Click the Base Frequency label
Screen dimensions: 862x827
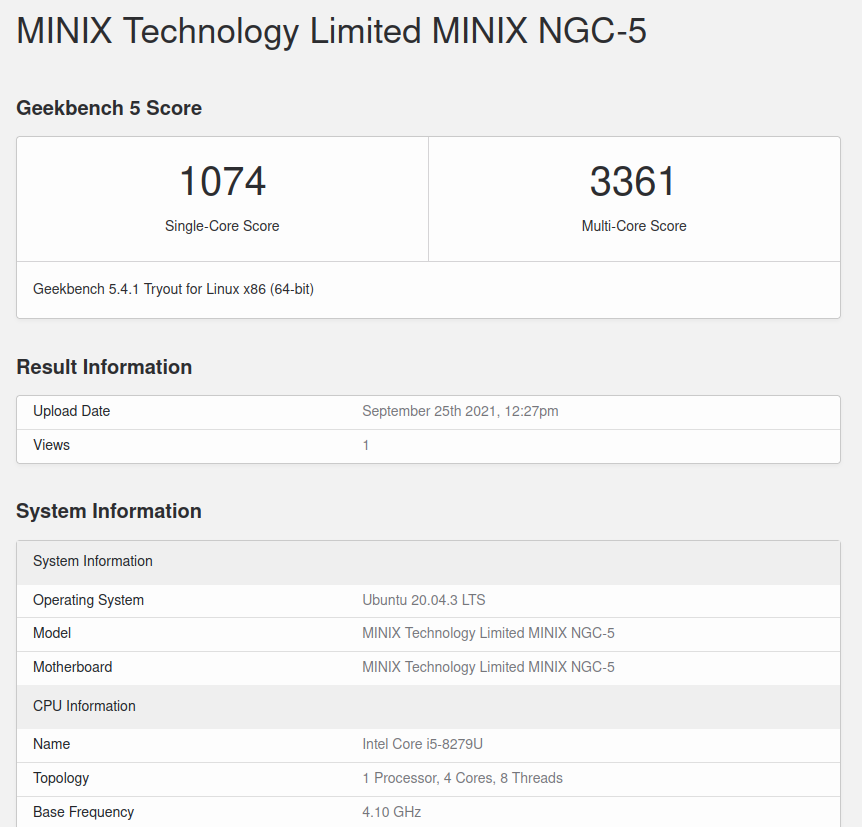tap(84, 812)
